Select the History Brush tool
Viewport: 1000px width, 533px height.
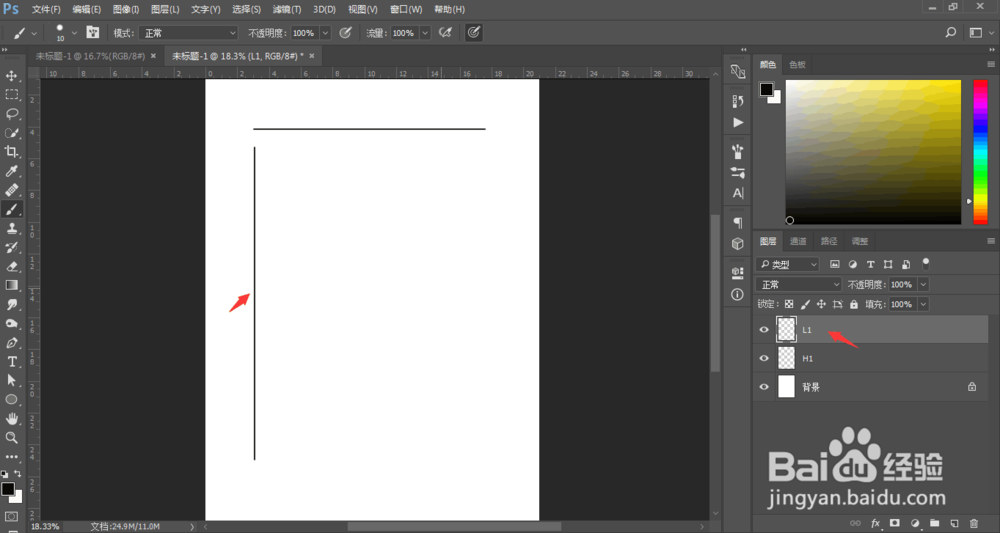[x=11, y=247]
